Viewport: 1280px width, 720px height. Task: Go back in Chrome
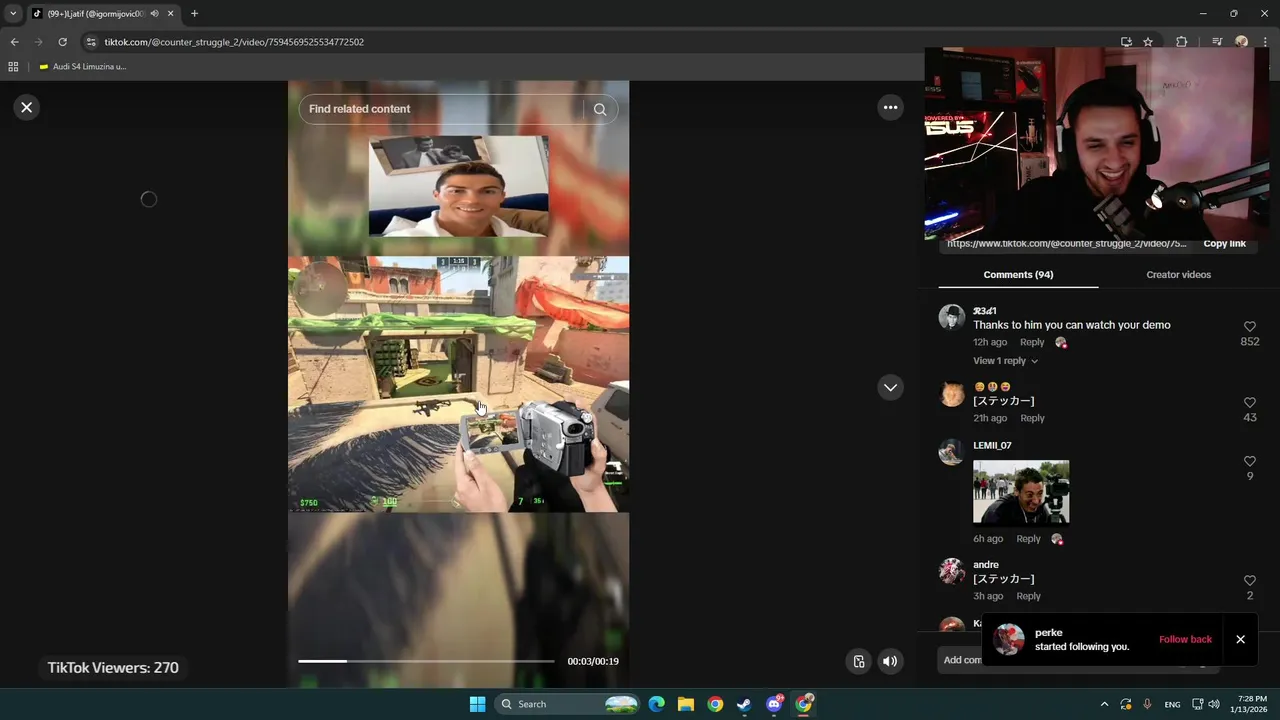[x=14, y=42]
